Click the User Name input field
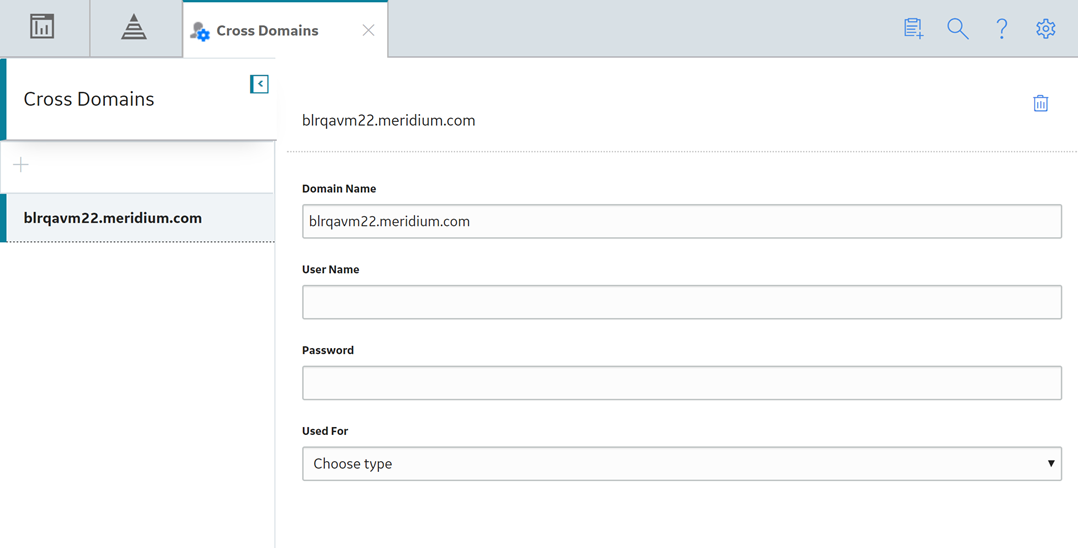 [682, 302]
